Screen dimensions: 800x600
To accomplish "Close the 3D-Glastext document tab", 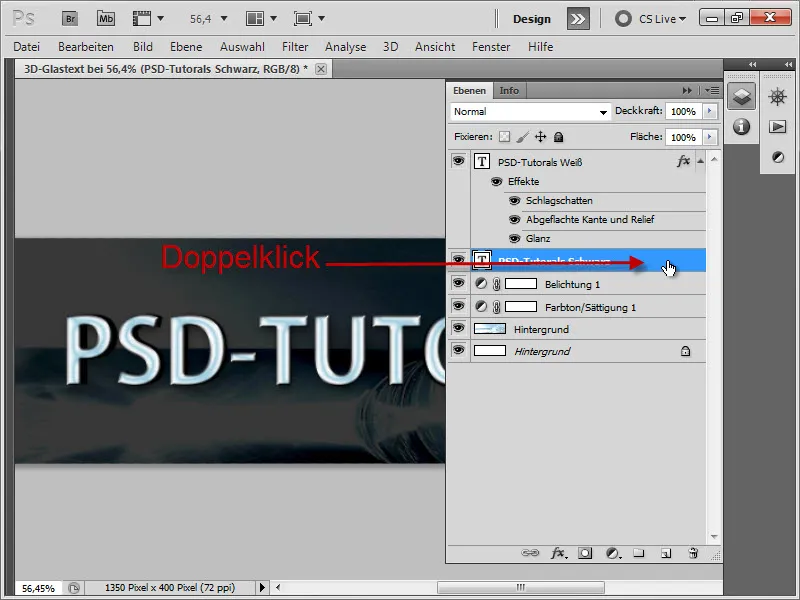I will point(320,69).
